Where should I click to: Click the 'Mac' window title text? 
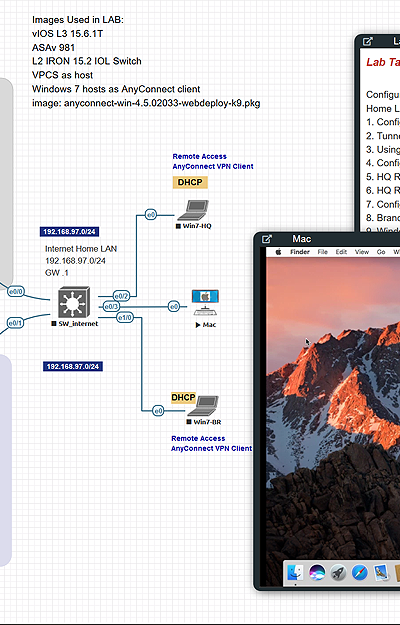pyautogui.click(x=302, y=239)
